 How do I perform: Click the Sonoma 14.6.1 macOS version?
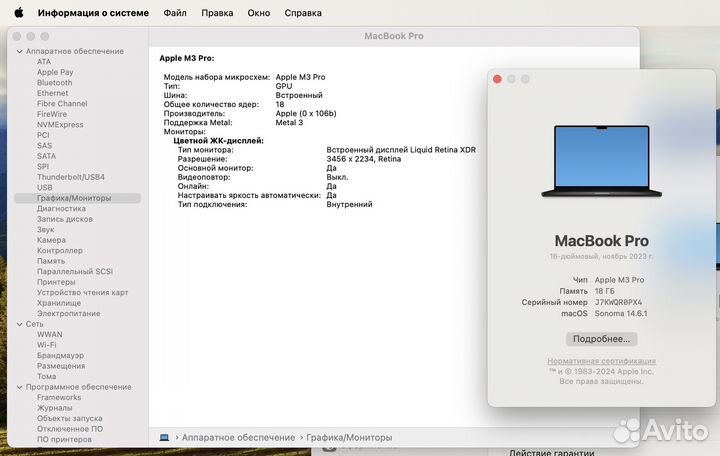click(x=621, y=314)
